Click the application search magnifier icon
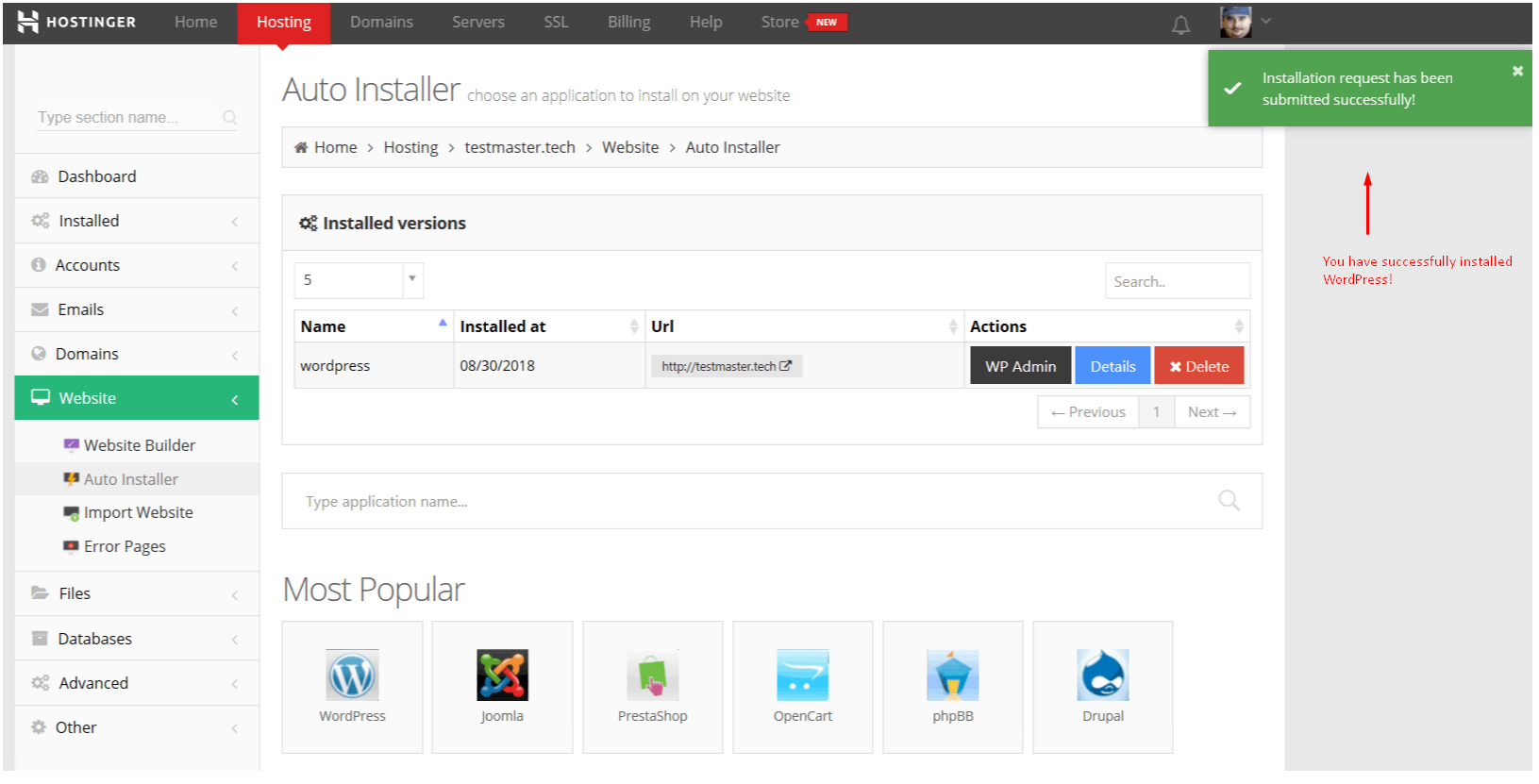 pyautogui.click(x=1229, y=500)
